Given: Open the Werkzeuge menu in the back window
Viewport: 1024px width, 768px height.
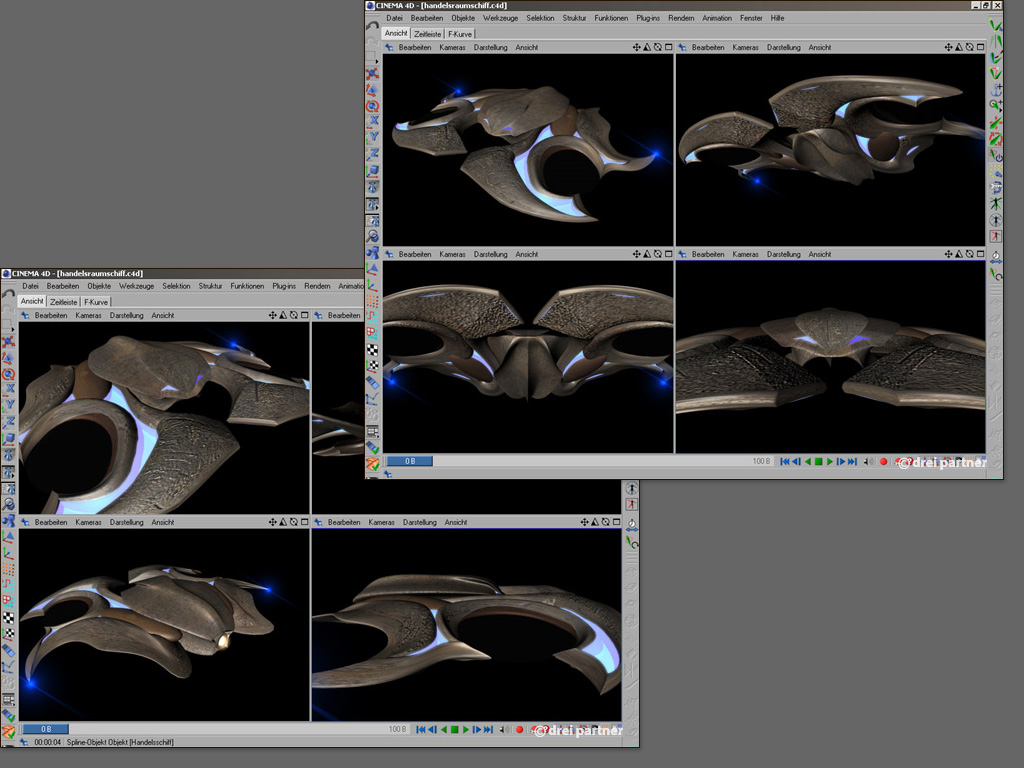Looking at the screenshot, I should point(500,18).
